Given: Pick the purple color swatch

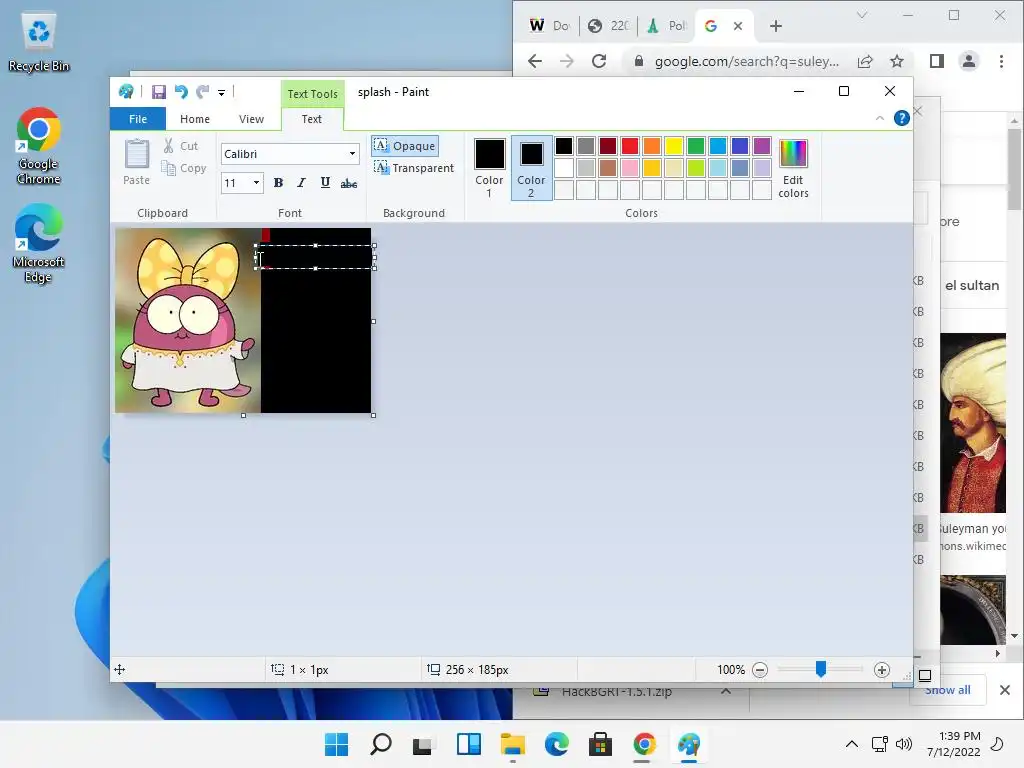Looking at the screenshot, I should tap(761, 146).
